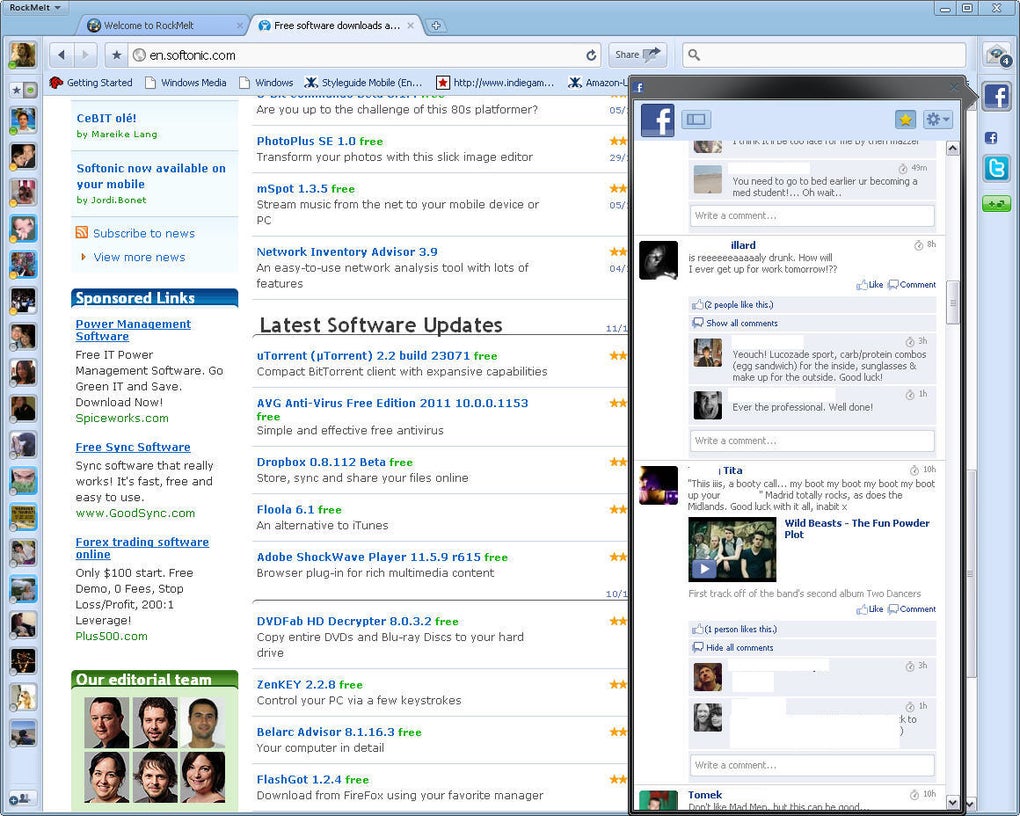Toggle the favorites star filter in left sidebar
This screenshot has height=816, width=1020.
pyautogui.click(x=16, y=90)
